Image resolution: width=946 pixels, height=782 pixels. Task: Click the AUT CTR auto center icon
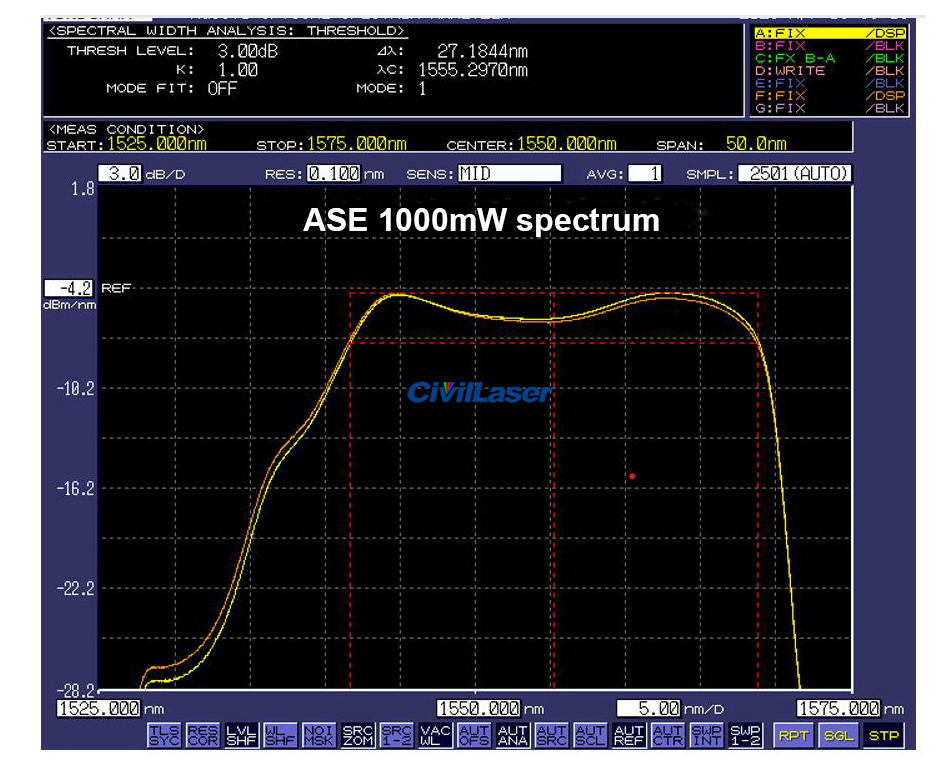[668, 736]
